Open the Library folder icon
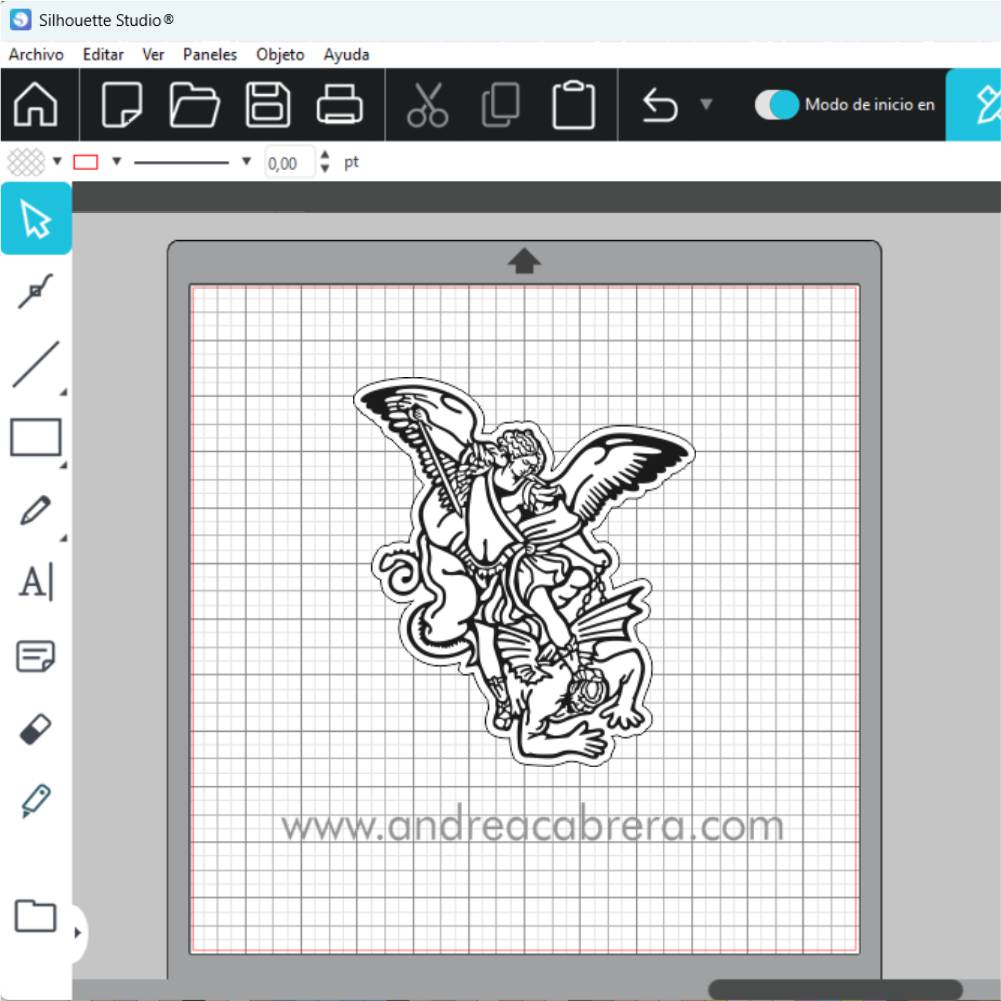 pos(35,915)
